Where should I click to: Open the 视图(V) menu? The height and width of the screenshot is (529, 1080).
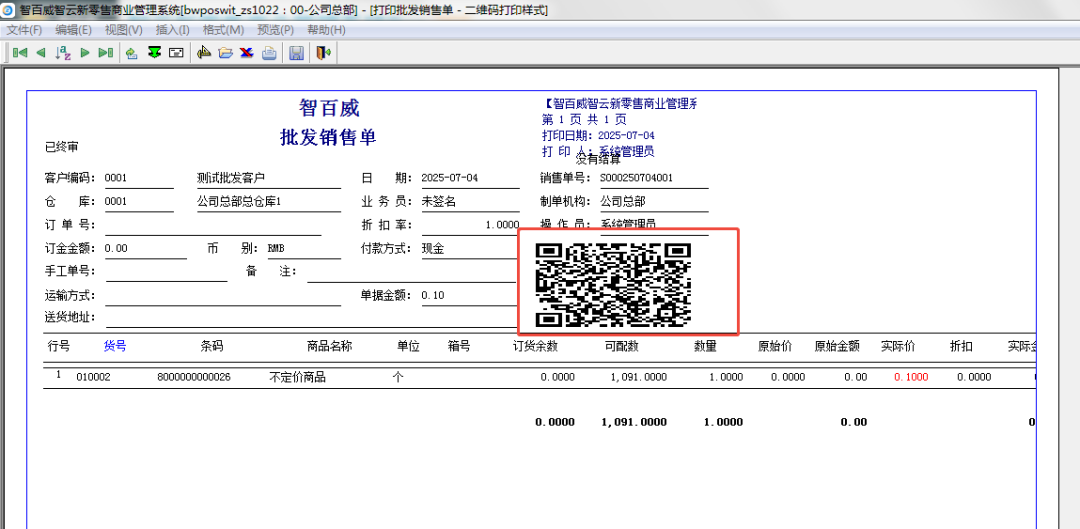124,30
